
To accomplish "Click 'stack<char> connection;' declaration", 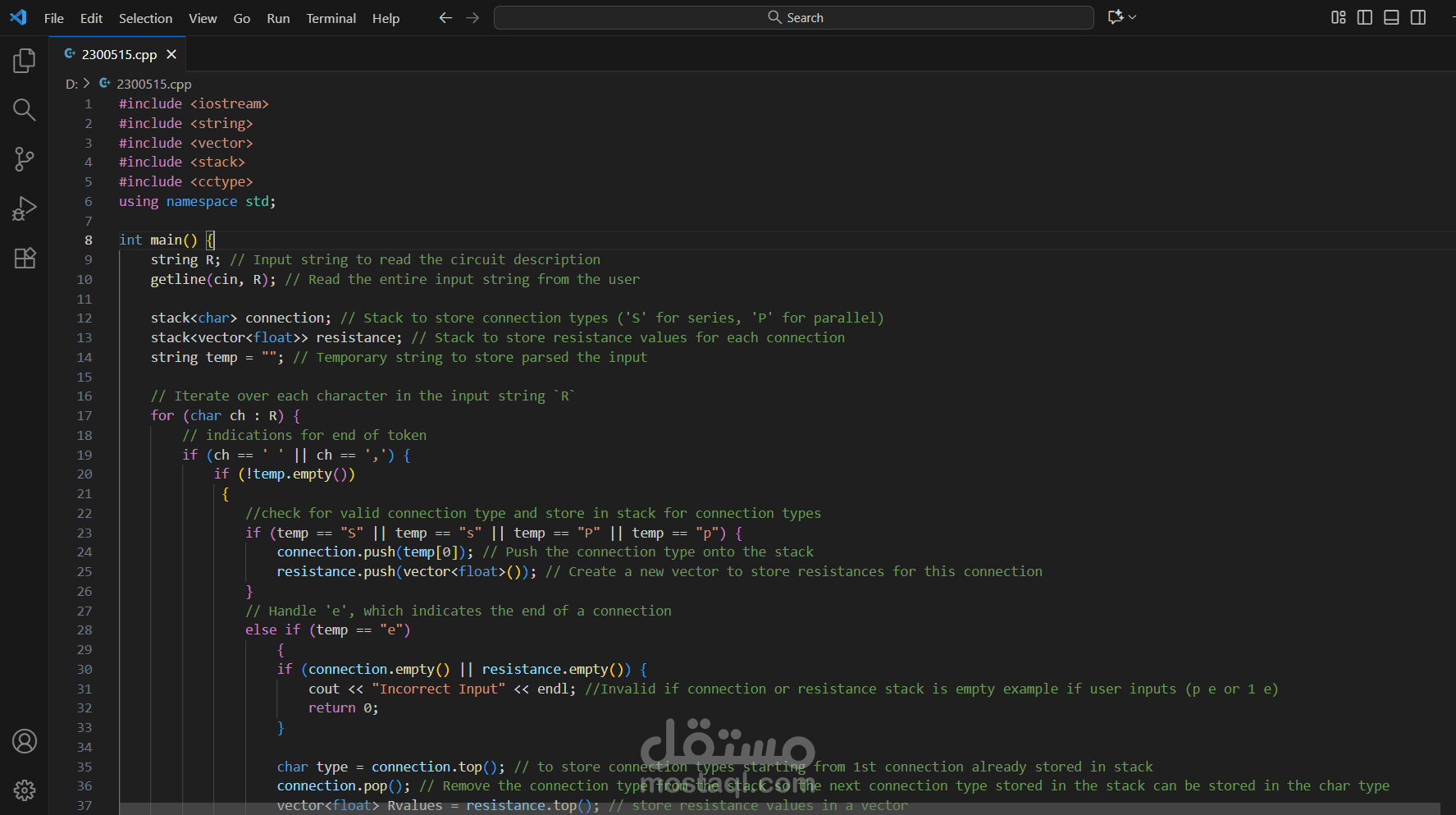I will [x=241, y=318].
